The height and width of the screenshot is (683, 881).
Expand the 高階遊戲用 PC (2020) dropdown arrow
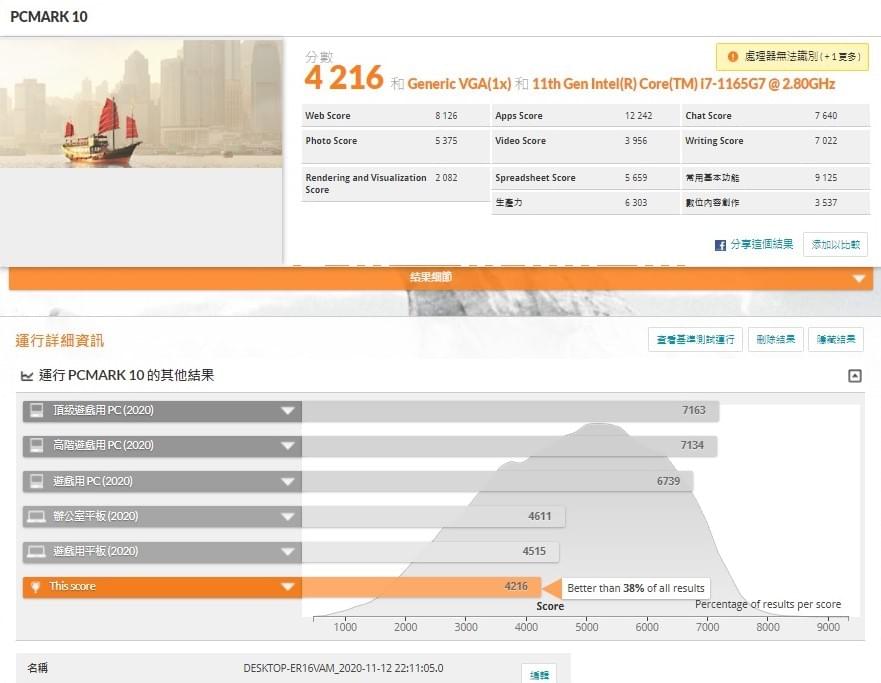point(288,446)
